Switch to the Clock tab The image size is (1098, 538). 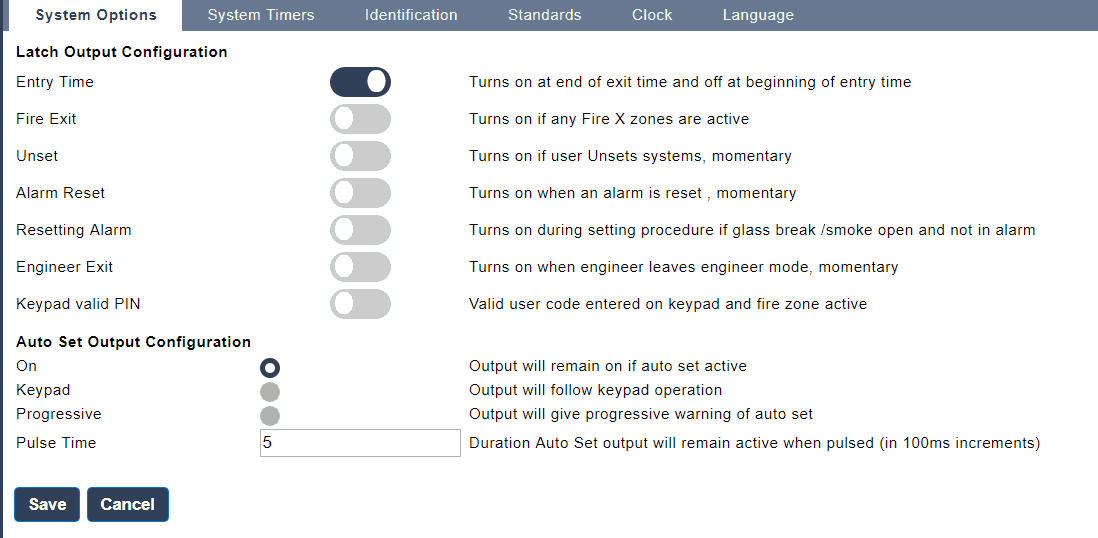point(652,15)
